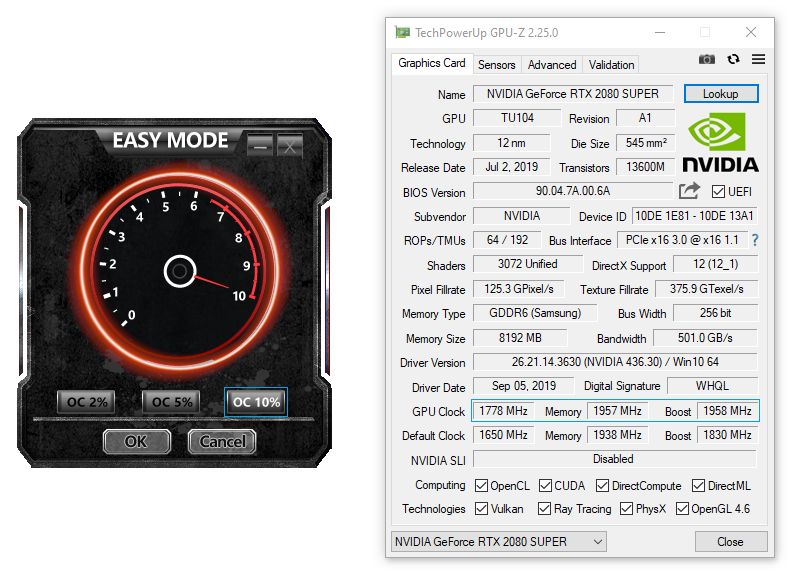Click the Bus Width 256 bit value
The image size is (793, 574).
point(715,313)
